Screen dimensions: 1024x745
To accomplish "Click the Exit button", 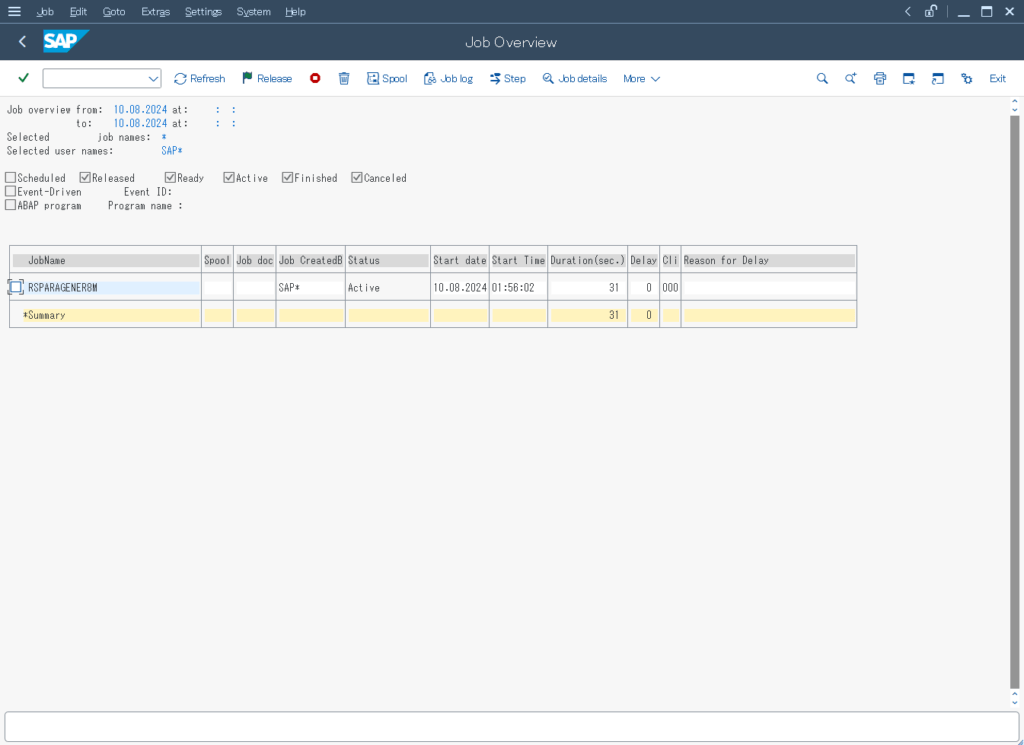I will pos(997,78).
